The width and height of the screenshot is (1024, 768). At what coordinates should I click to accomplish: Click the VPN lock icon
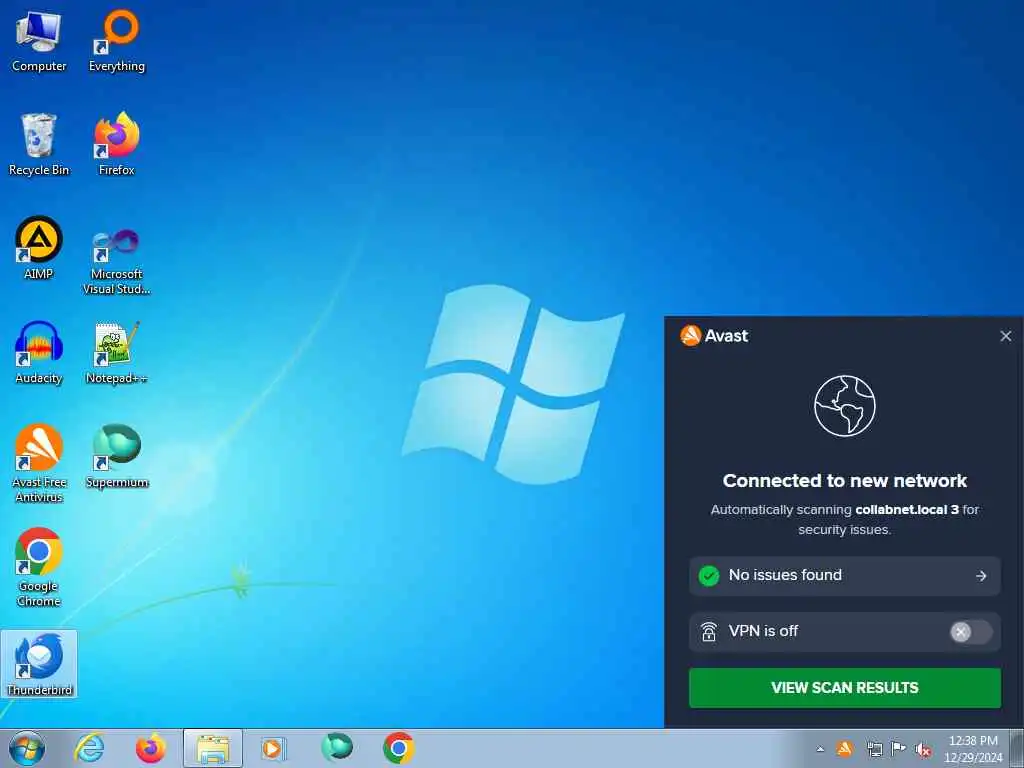pos(709,632)
